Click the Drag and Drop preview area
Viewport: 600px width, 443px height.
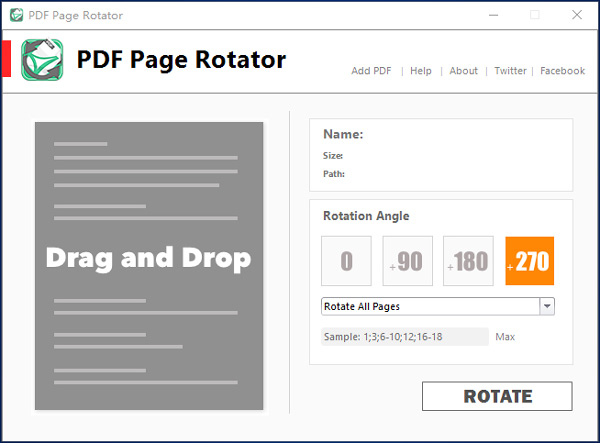149,266
